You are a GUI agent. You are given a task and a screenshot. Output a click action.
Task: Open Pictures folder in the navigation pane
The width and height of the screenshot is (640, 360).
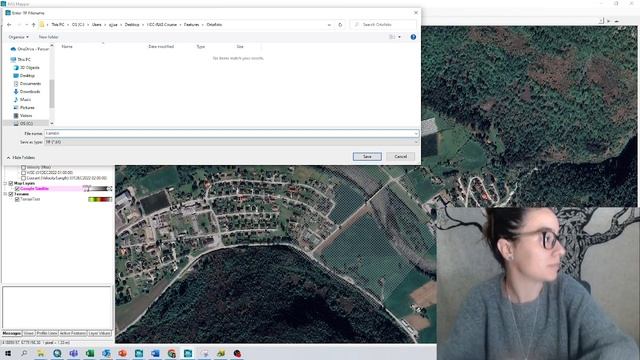[24, 108]
